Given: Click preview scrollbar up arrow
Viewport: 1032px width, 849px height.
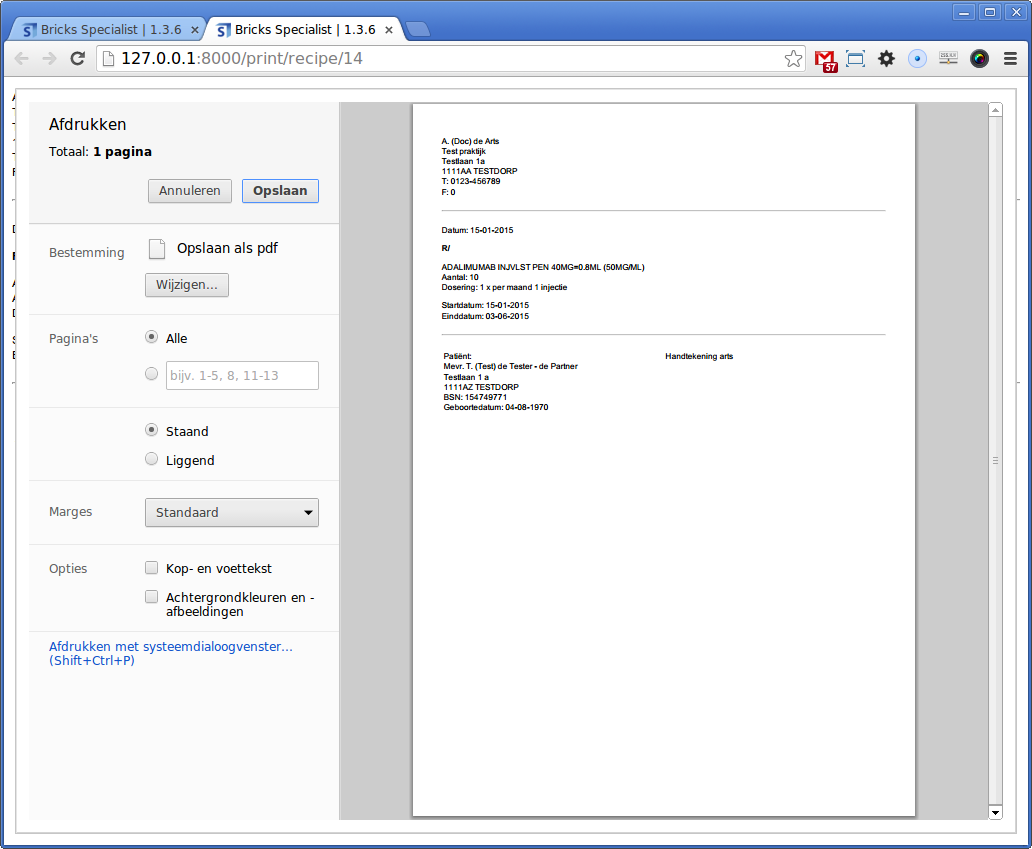Looking at the screenshot, I should [x=995, y=110].
